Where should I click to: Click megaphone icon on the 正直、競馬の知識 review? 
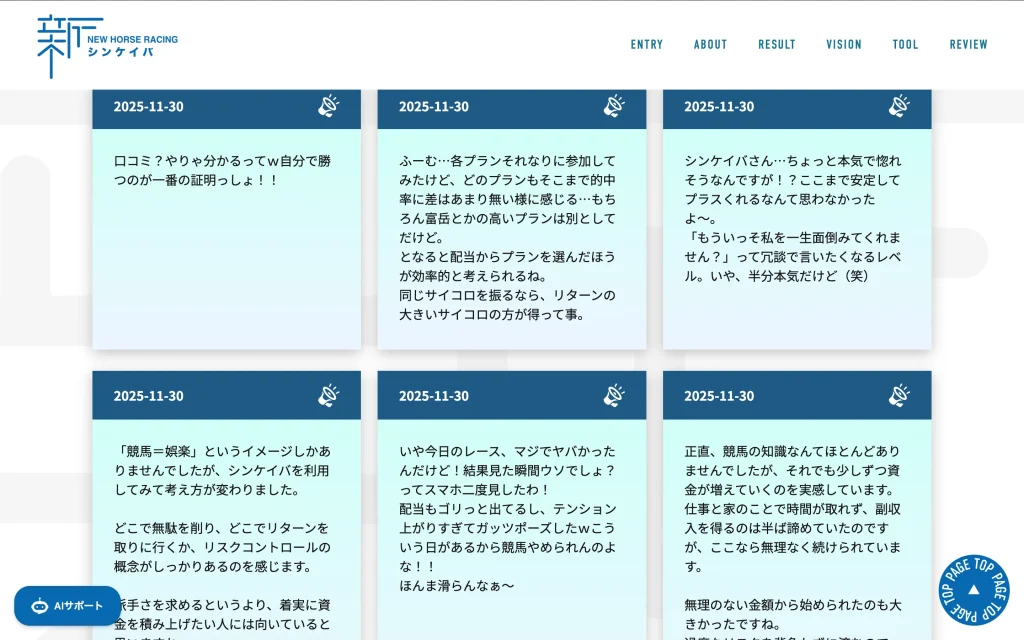[x=899, y=395]
